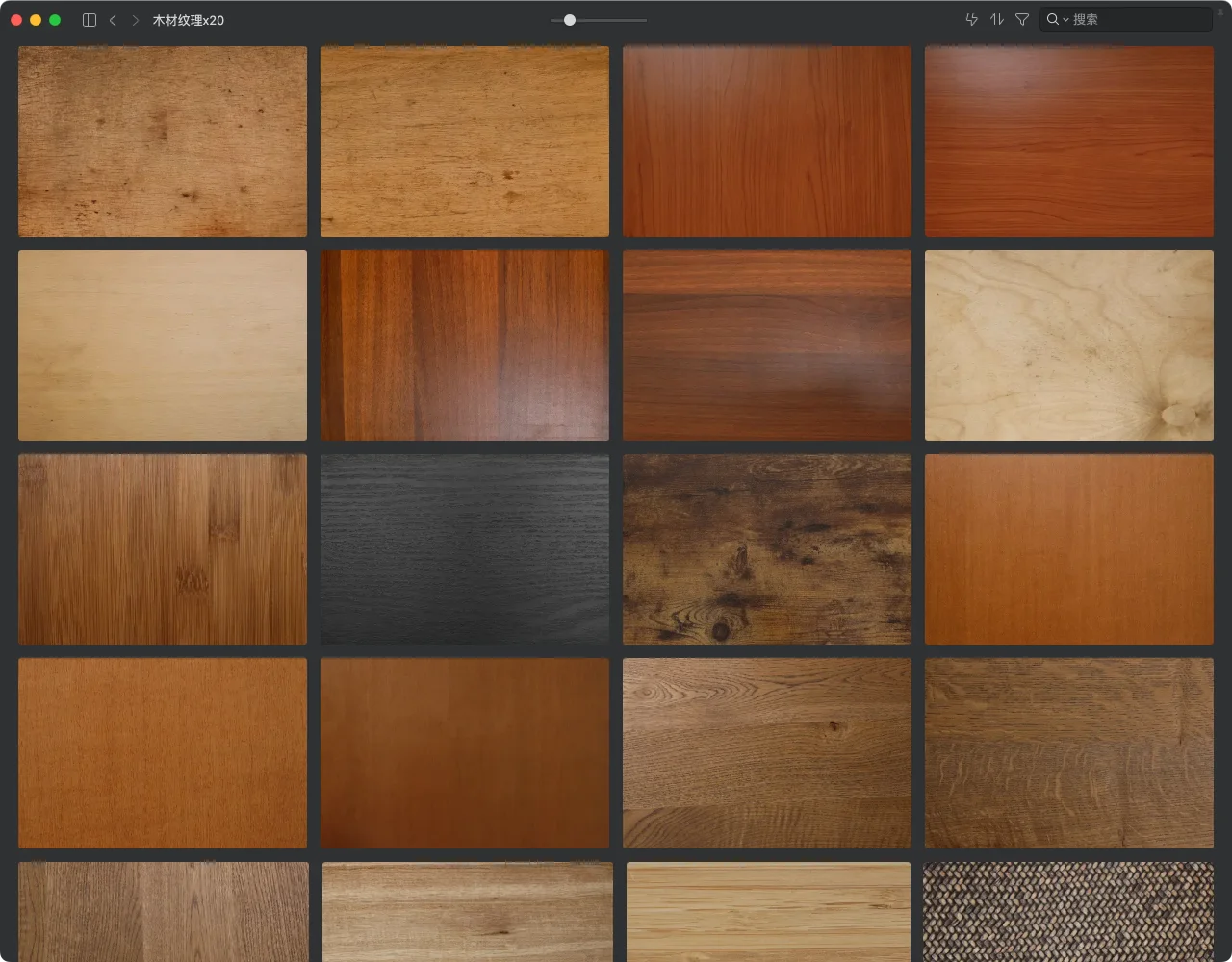This screenshot has height=962, width=1232.
Task: Click the thumbnail size slider handle
Action: pyautogui.click(x=570, y=20)
